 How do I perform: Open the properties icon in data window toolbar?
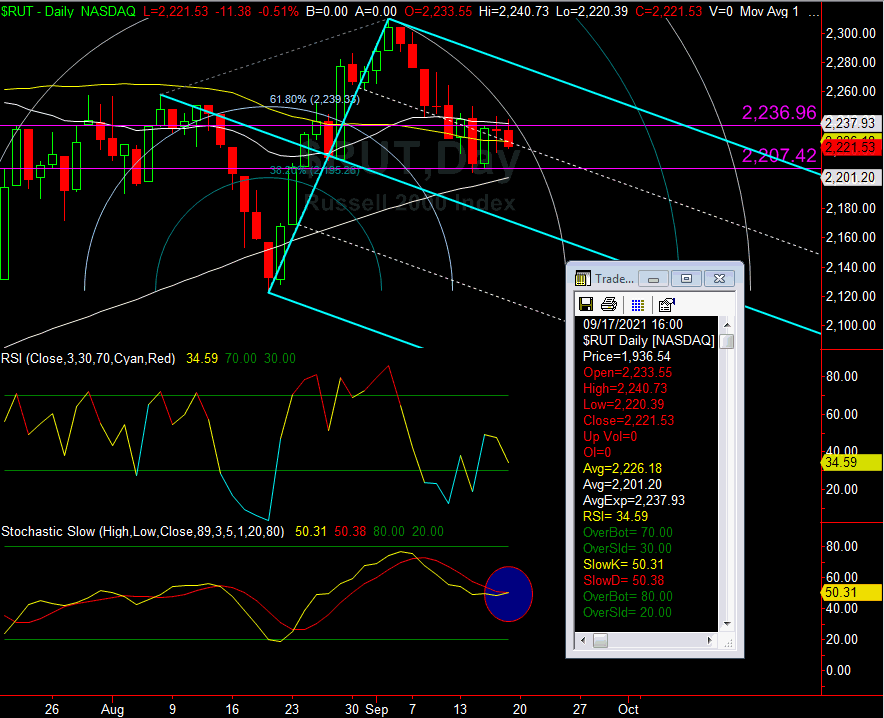[x=667, y=304]
